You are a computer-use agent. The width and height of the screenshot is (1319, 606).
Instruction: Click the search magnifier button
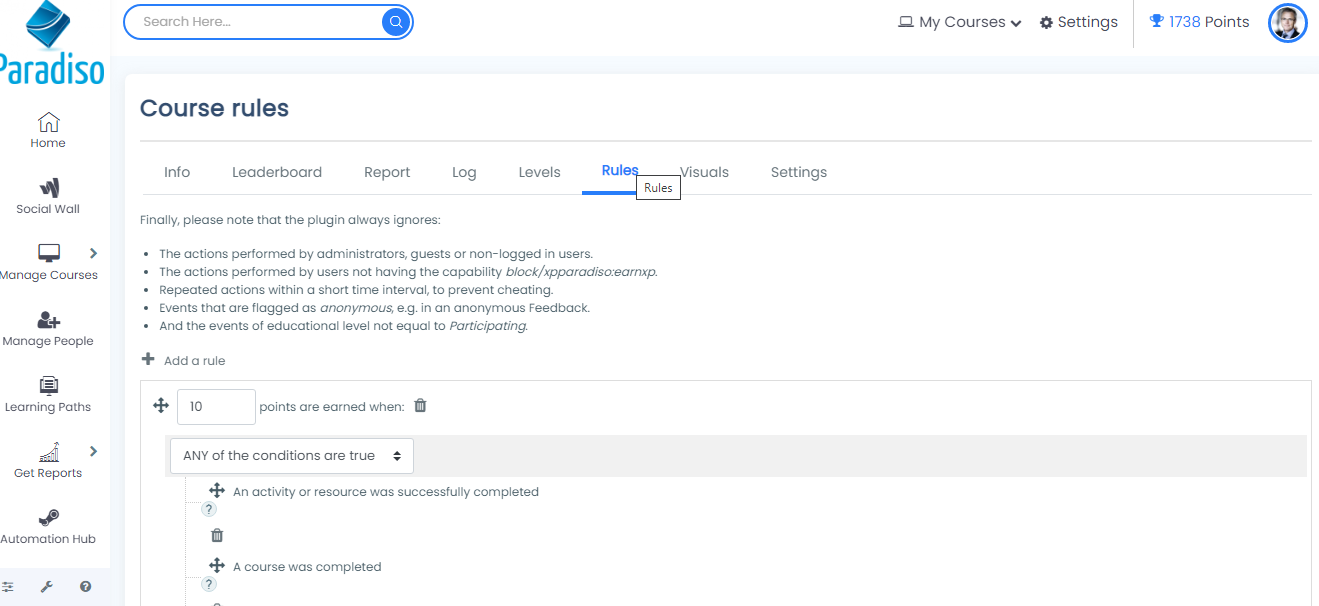click(396, 21)
